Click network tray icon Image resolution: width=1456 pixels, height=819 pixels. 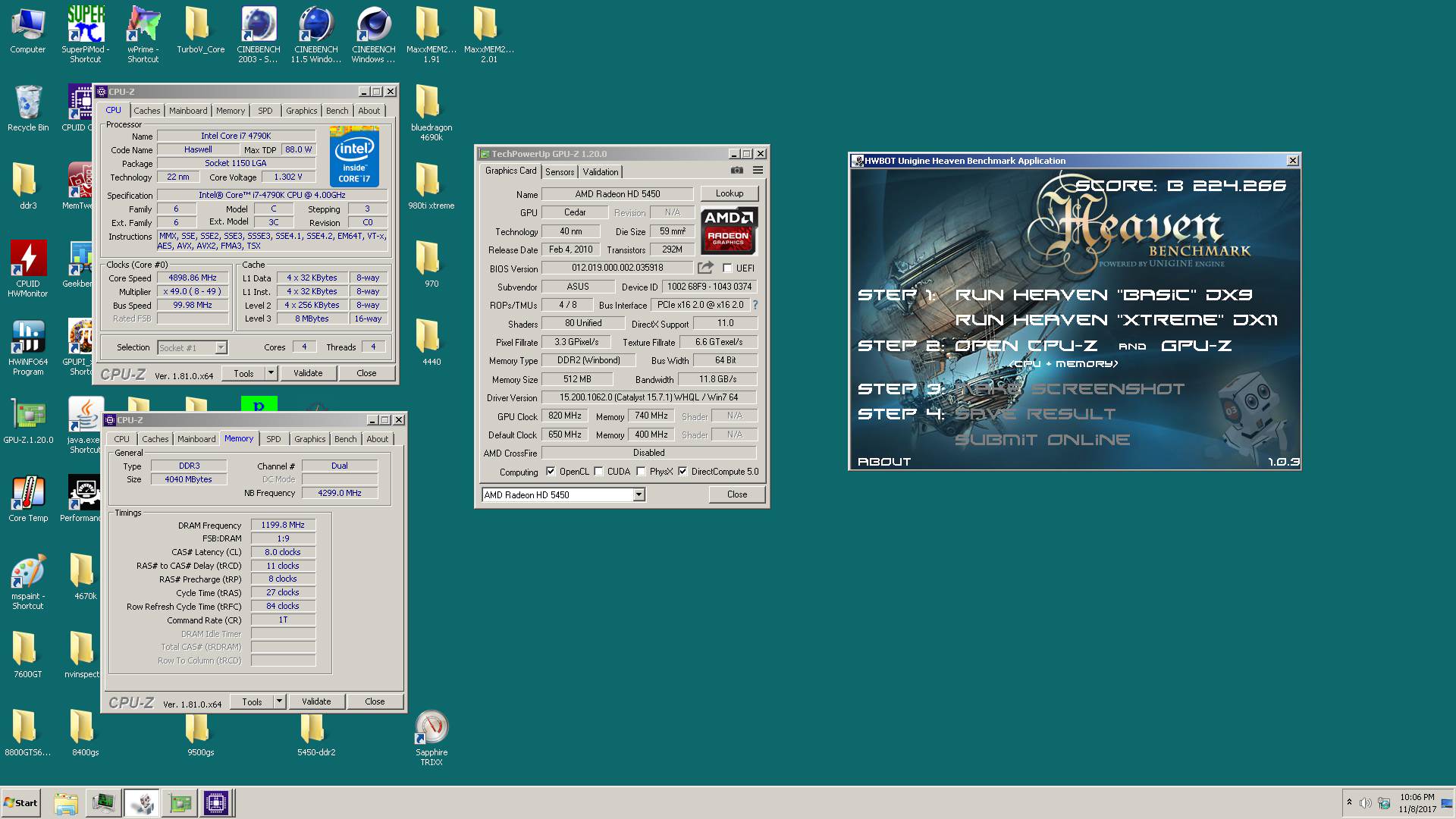[1384, 803]
